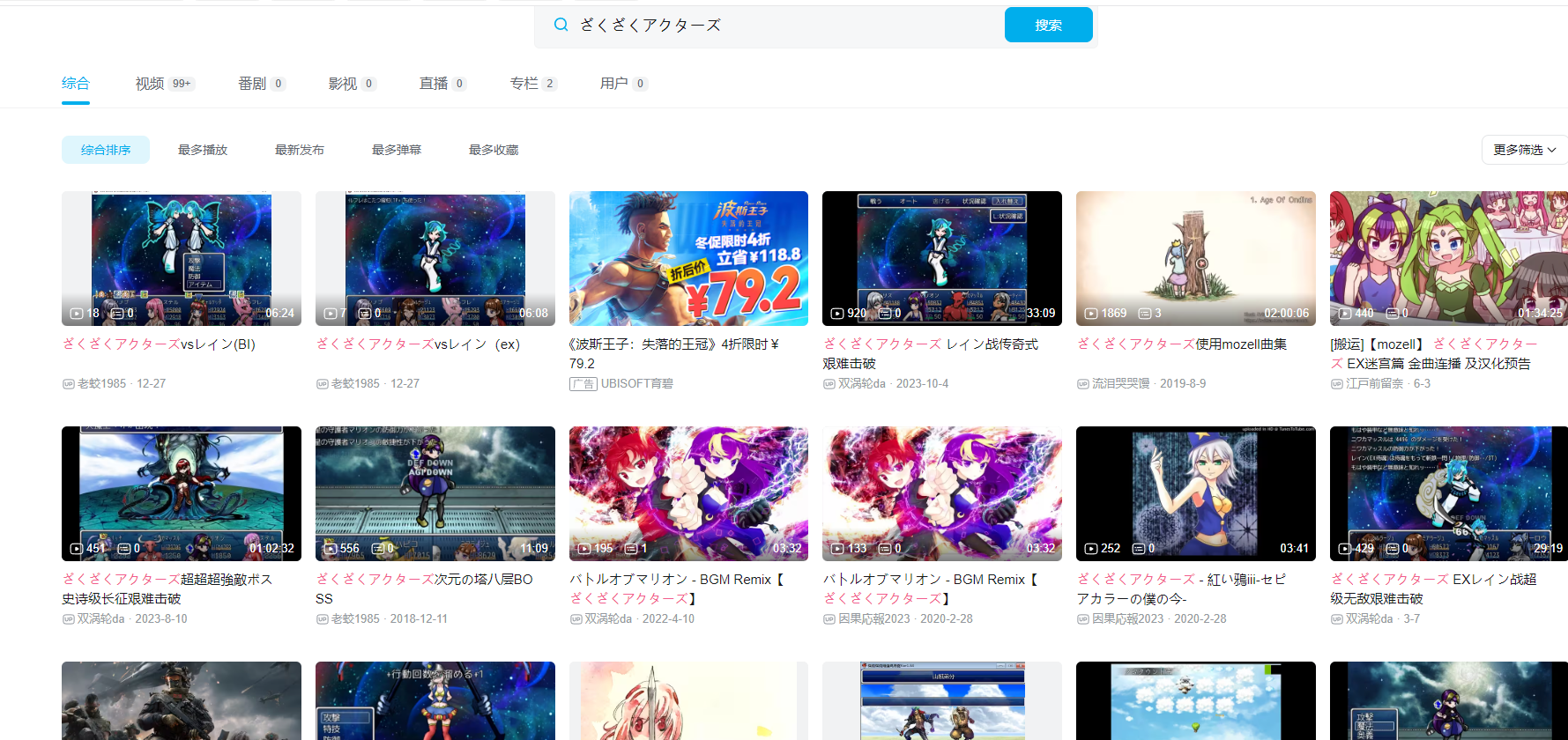The width and height of the screenshot is (1568, 740).
Task: Expand the 更多筛选 filter dropdown
Action: coord(1524,150)
